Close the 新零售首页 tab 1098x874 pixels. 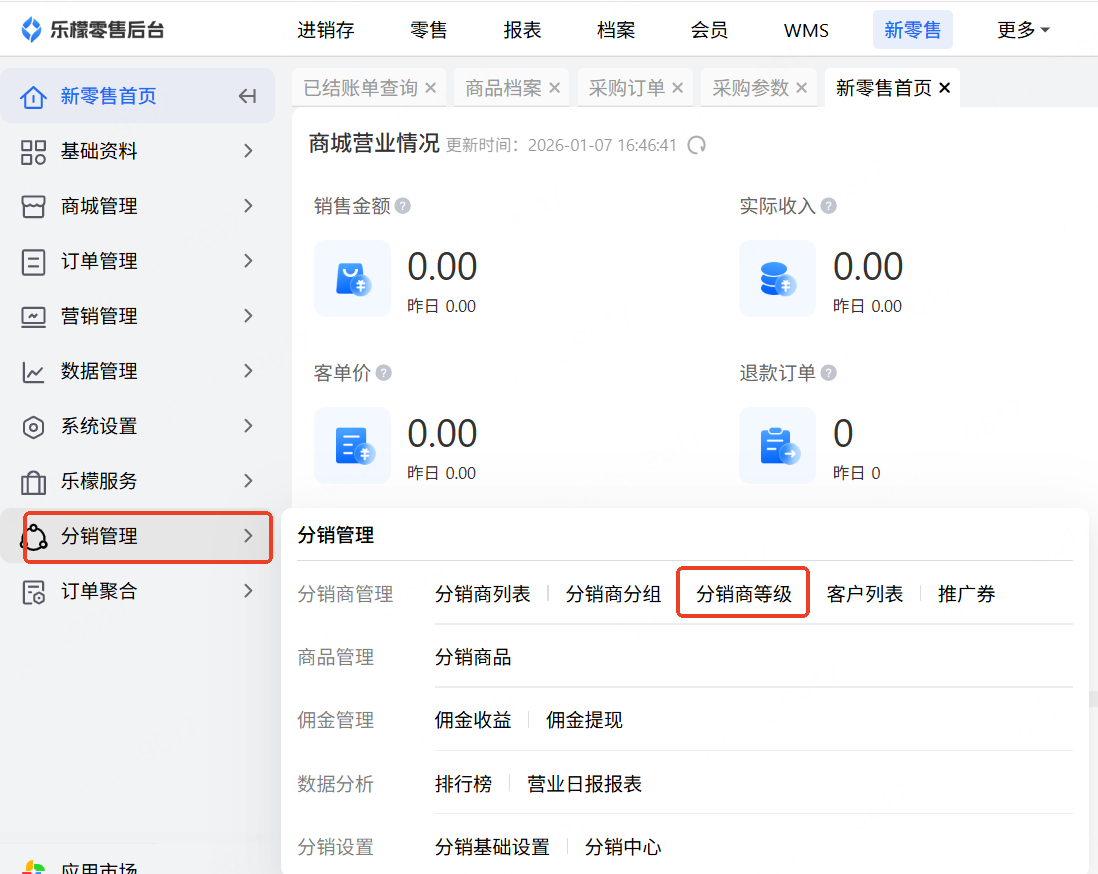(x=945, y=88)
